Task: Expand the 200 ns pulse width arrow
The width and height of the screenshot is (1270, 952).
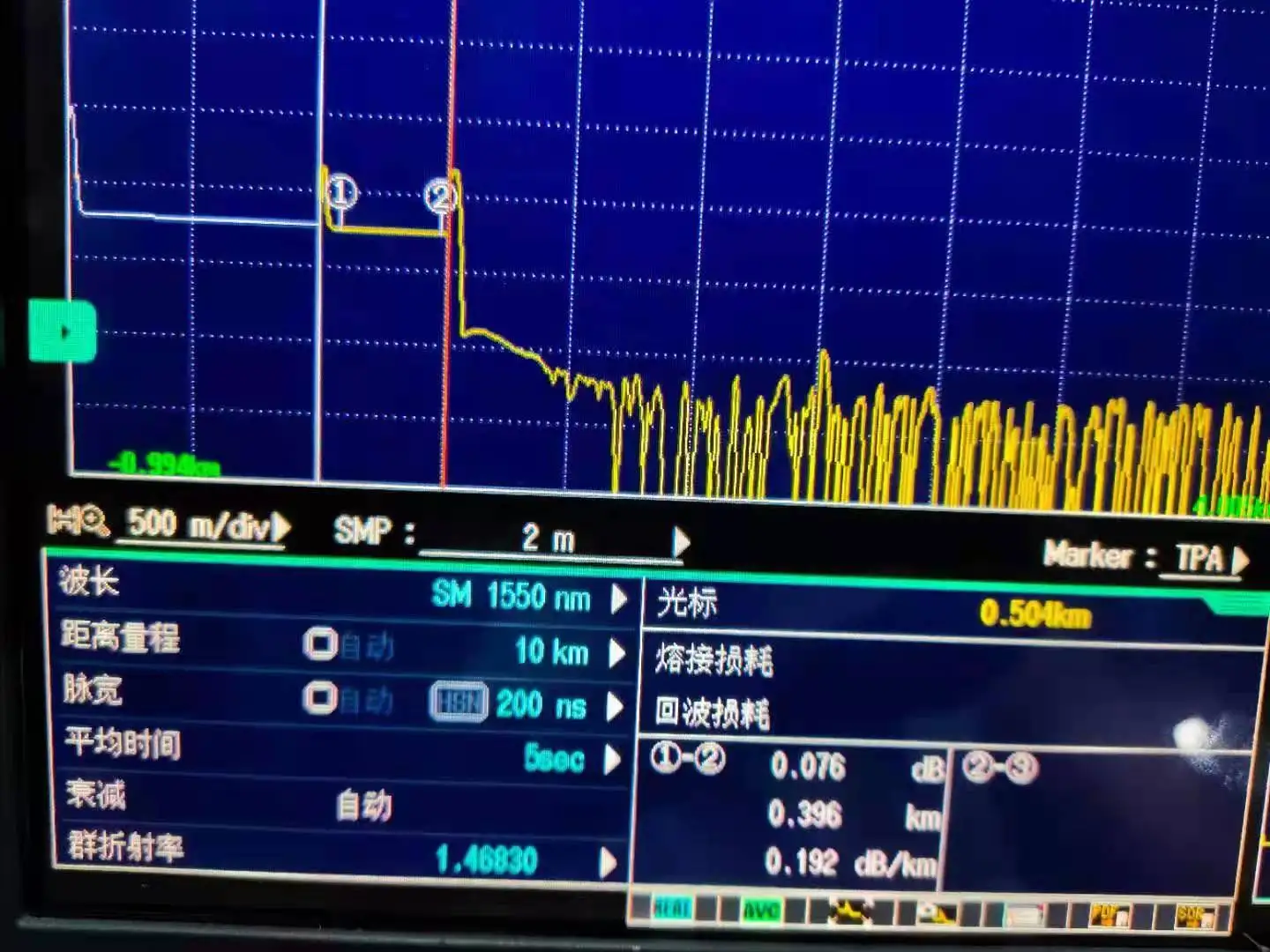Action: click(614, 706)
